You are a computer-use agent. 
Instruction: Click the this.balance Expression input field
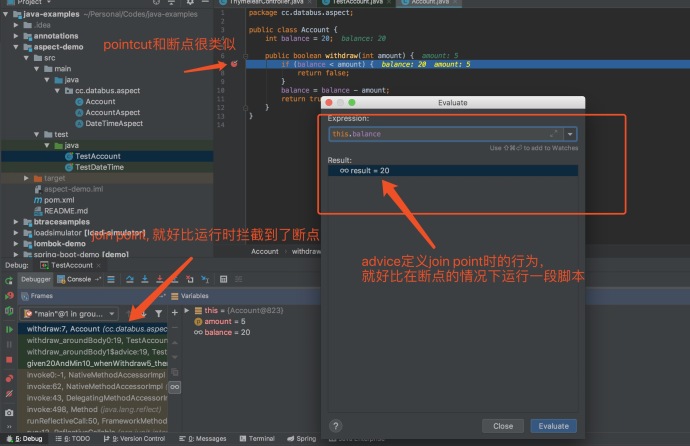[x=444, y=134]
